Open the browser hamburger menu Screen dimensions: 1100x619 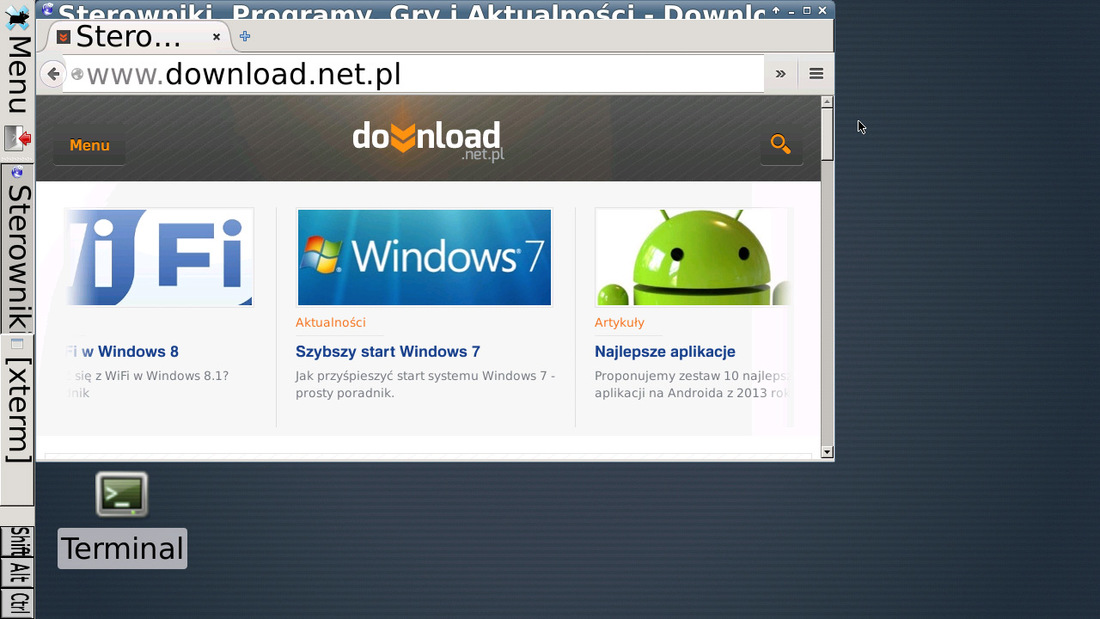(816, 74)
